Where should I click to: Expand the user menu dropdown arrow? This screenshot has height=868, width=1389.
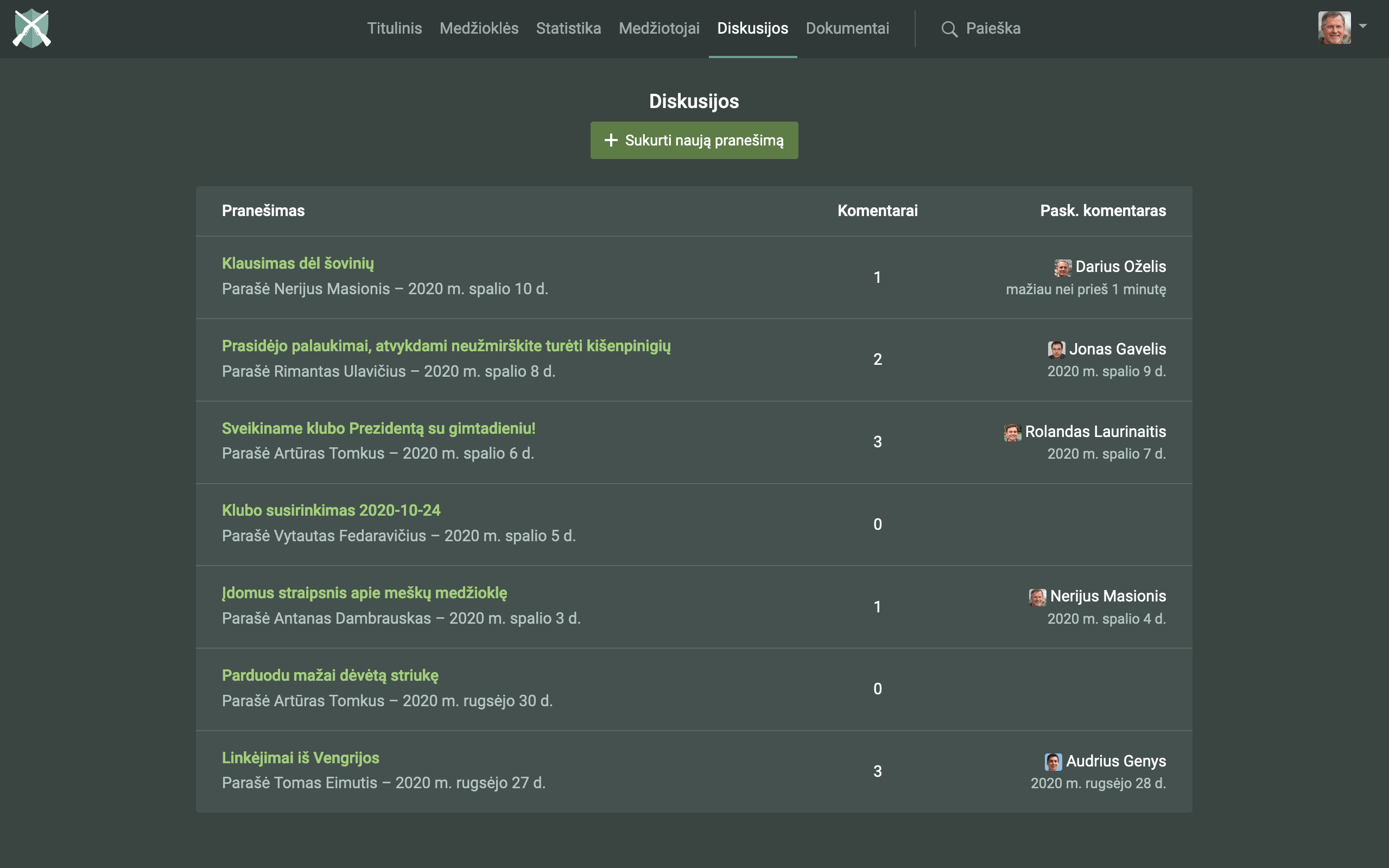[1363, 27]
